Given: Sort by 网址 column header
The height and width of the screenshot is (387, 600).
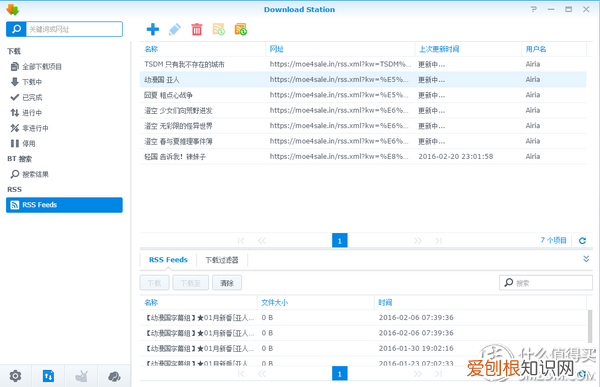Looking at the screenshot, I should coord(340,49).
